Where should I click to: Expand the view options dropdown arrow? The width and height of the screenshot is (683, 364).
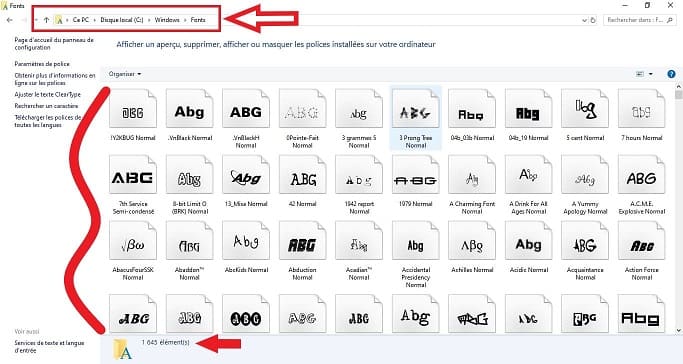pyautogui.click(x=651, y=74)
